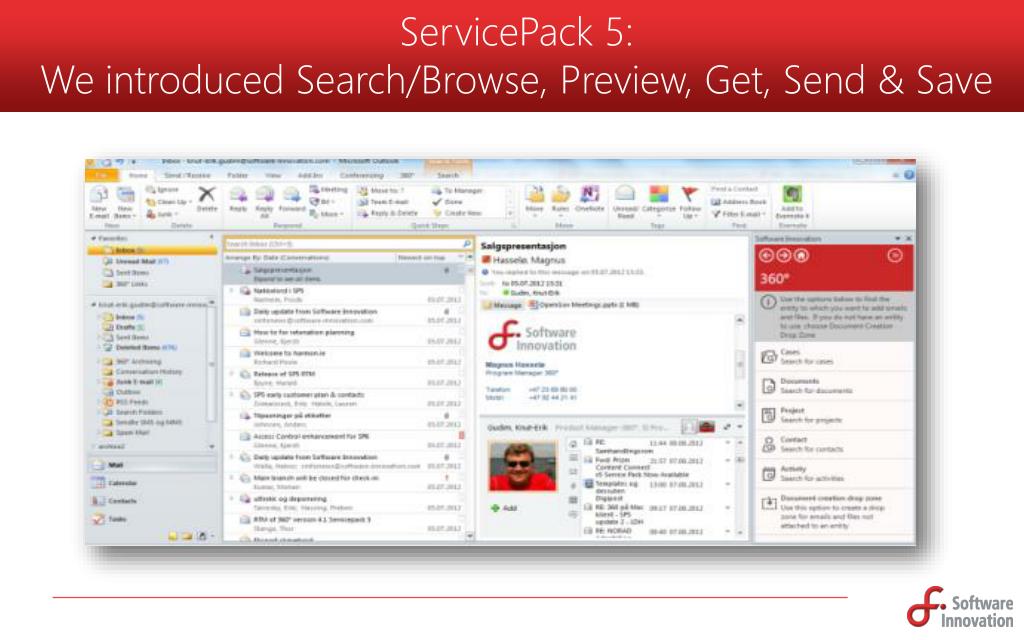The image size is (1024, 640).
Task: Click the Reply ribbon icon
Action: tap(238, 195)
